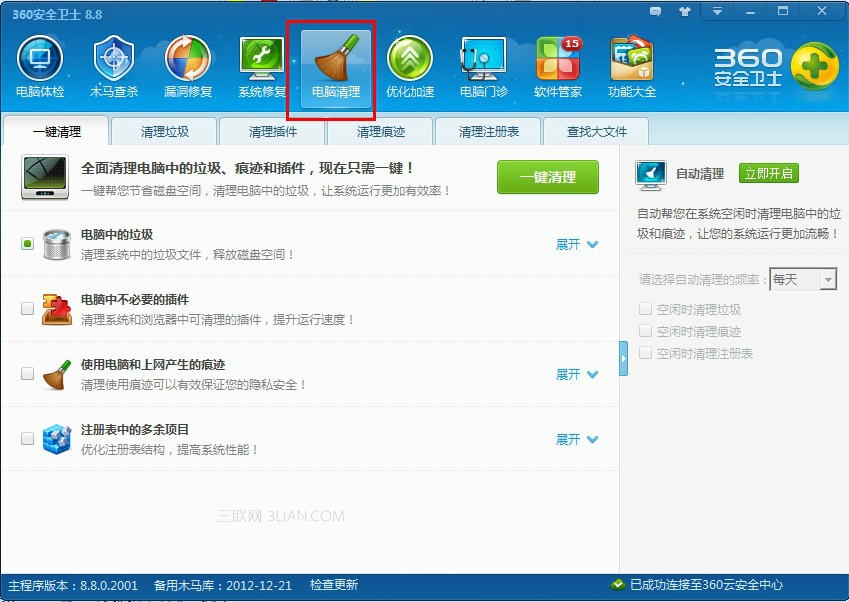This screenshot has height=602, width=849.
Task: Click the 主程序版本：8.8.0.2001 text
Action: (x=73, y=585)
